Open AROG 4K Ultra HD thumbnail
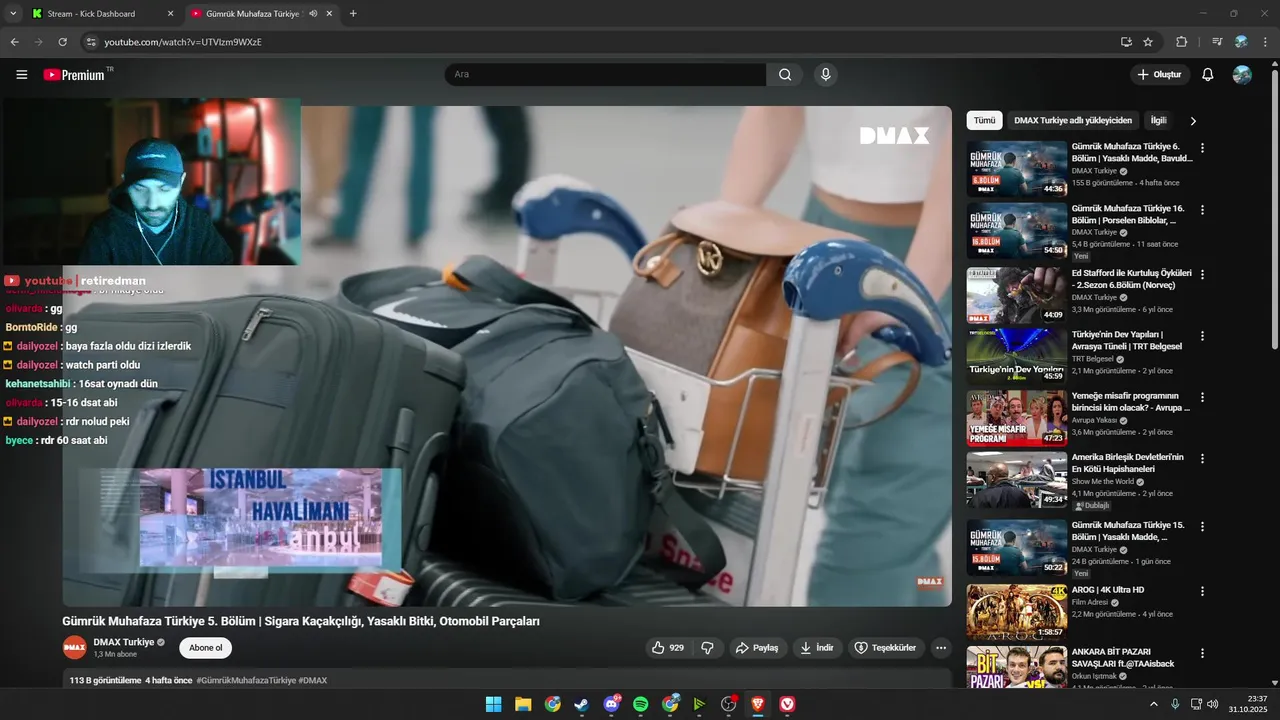This screenshot has height=720, width=1280. click(1016, 612)
